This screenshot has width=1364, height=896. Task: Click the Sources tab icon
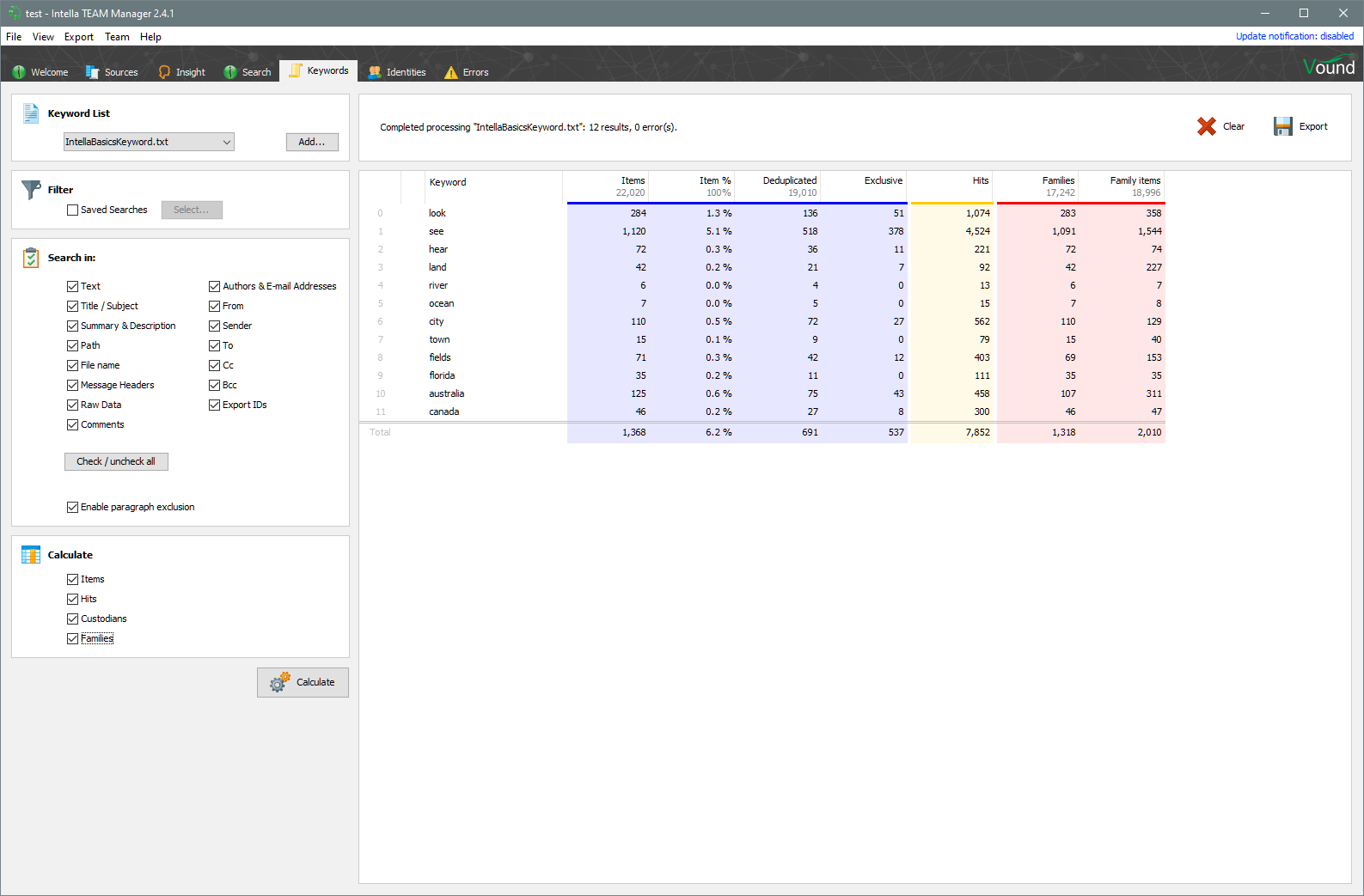tap(93, 72)
